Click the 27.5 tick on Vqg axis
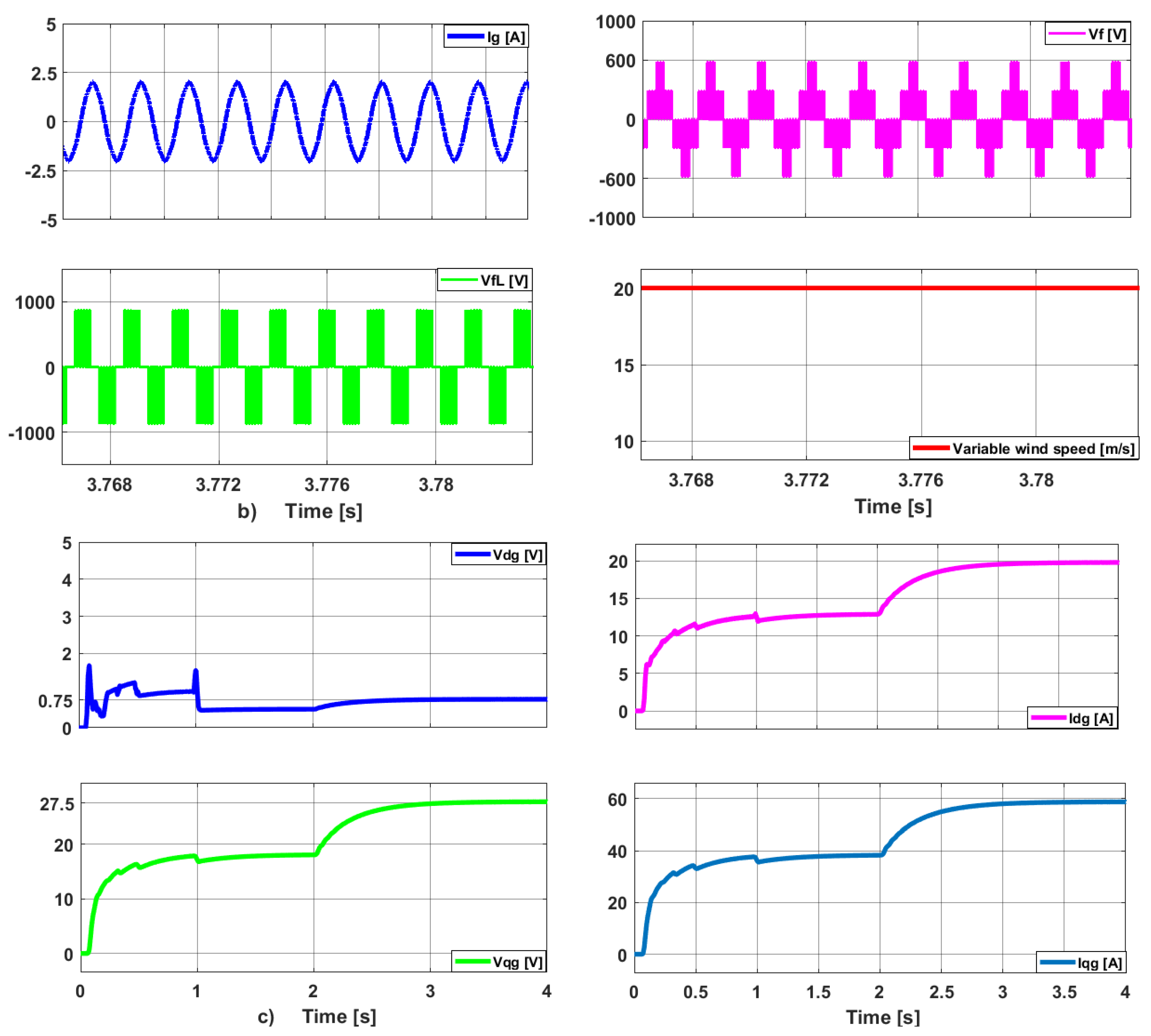The width and height of the screenshot is (1151, 1036). click(56, 804)
